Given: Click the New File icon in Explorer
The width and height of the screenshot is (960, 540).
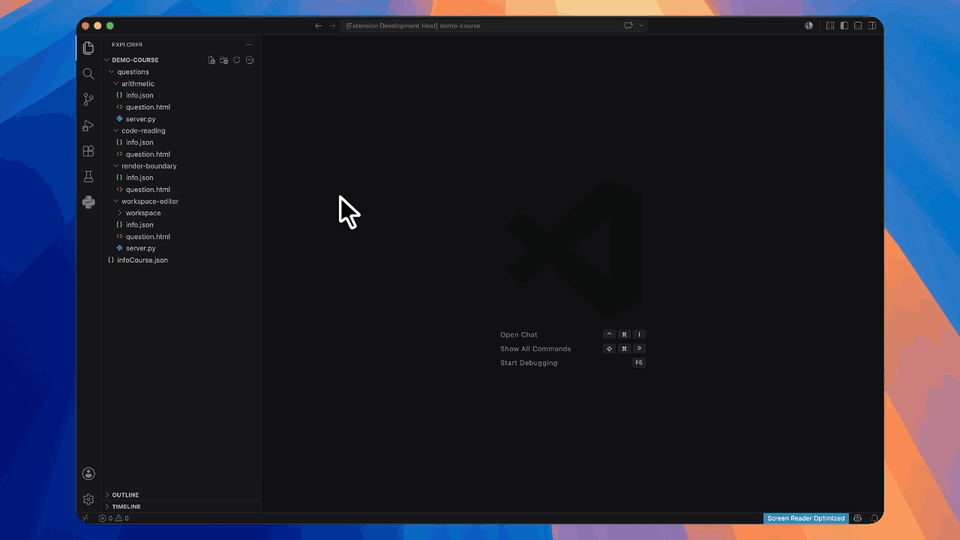Looking at the screenshot, I should coord(211,60).
